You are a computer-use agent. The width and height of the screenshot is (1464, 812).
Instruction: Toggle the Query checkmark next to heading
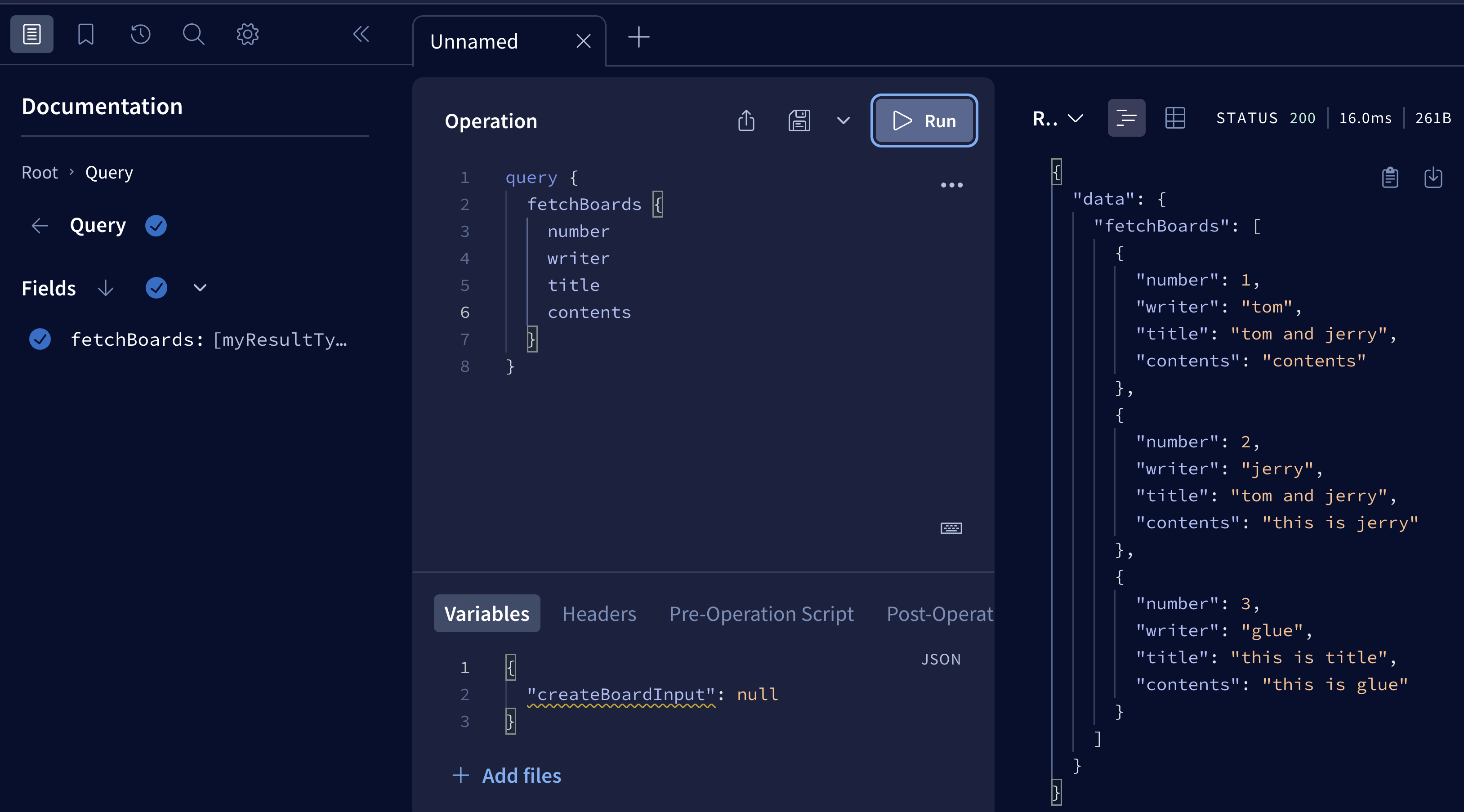(x=156, y=226)
